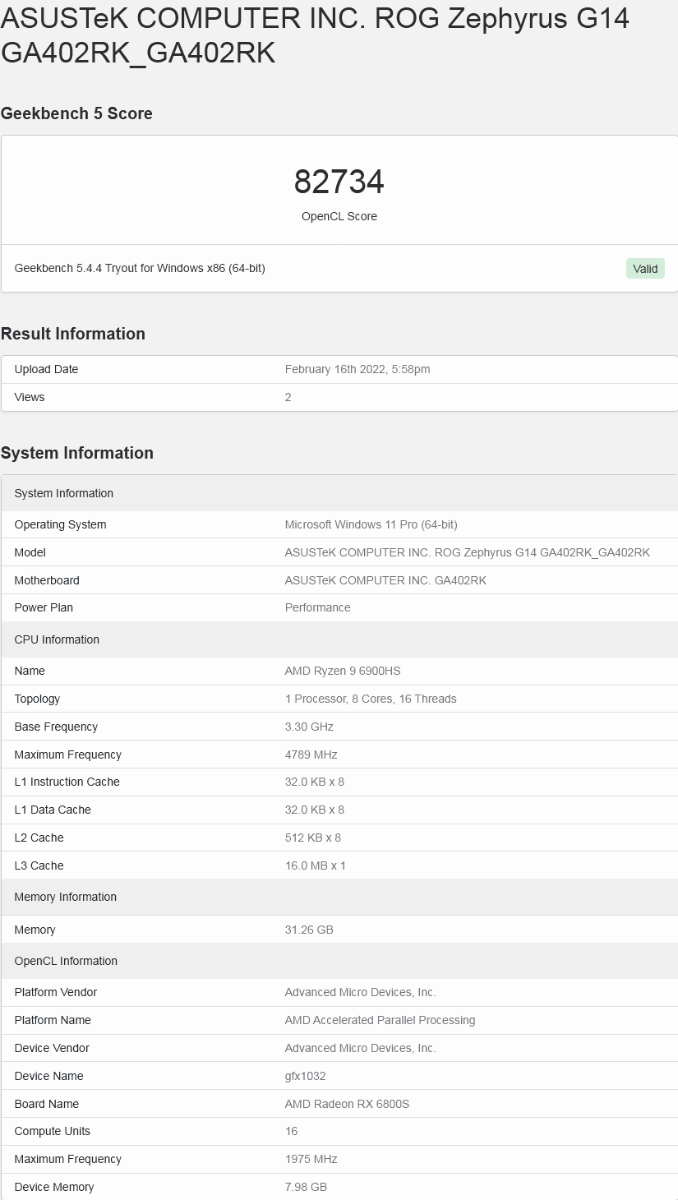
Task: Click the green Valid badge
Action: [645, 268]
